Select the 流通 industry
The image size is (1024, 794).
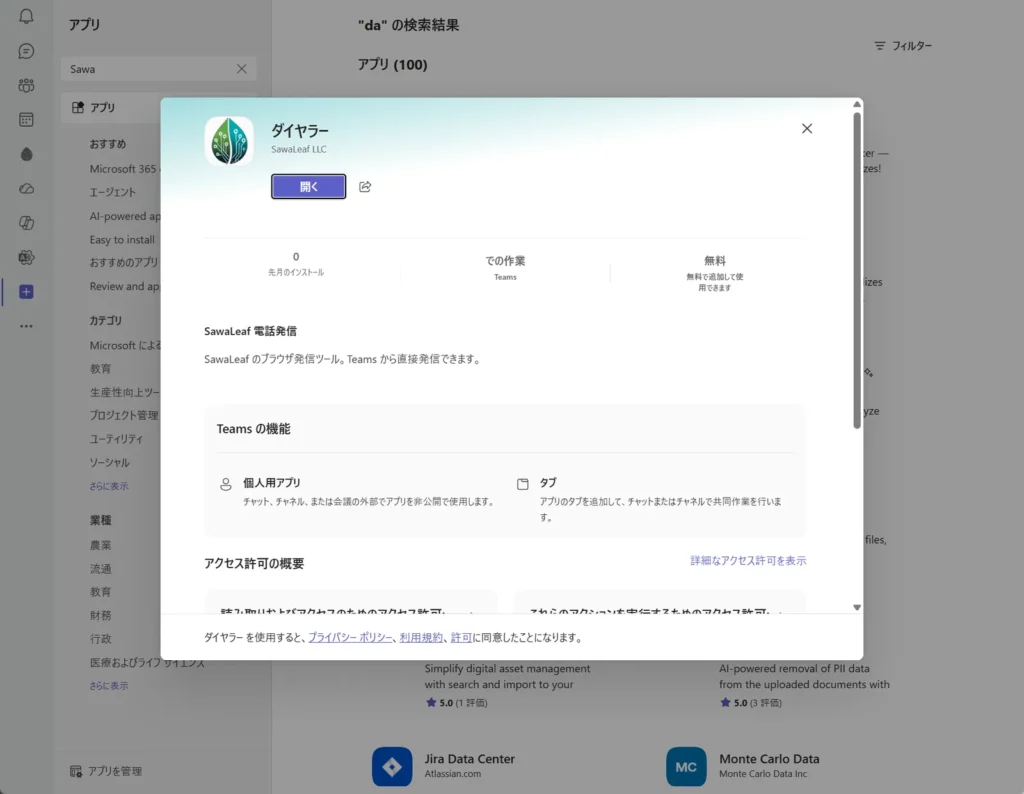(101, 569)
